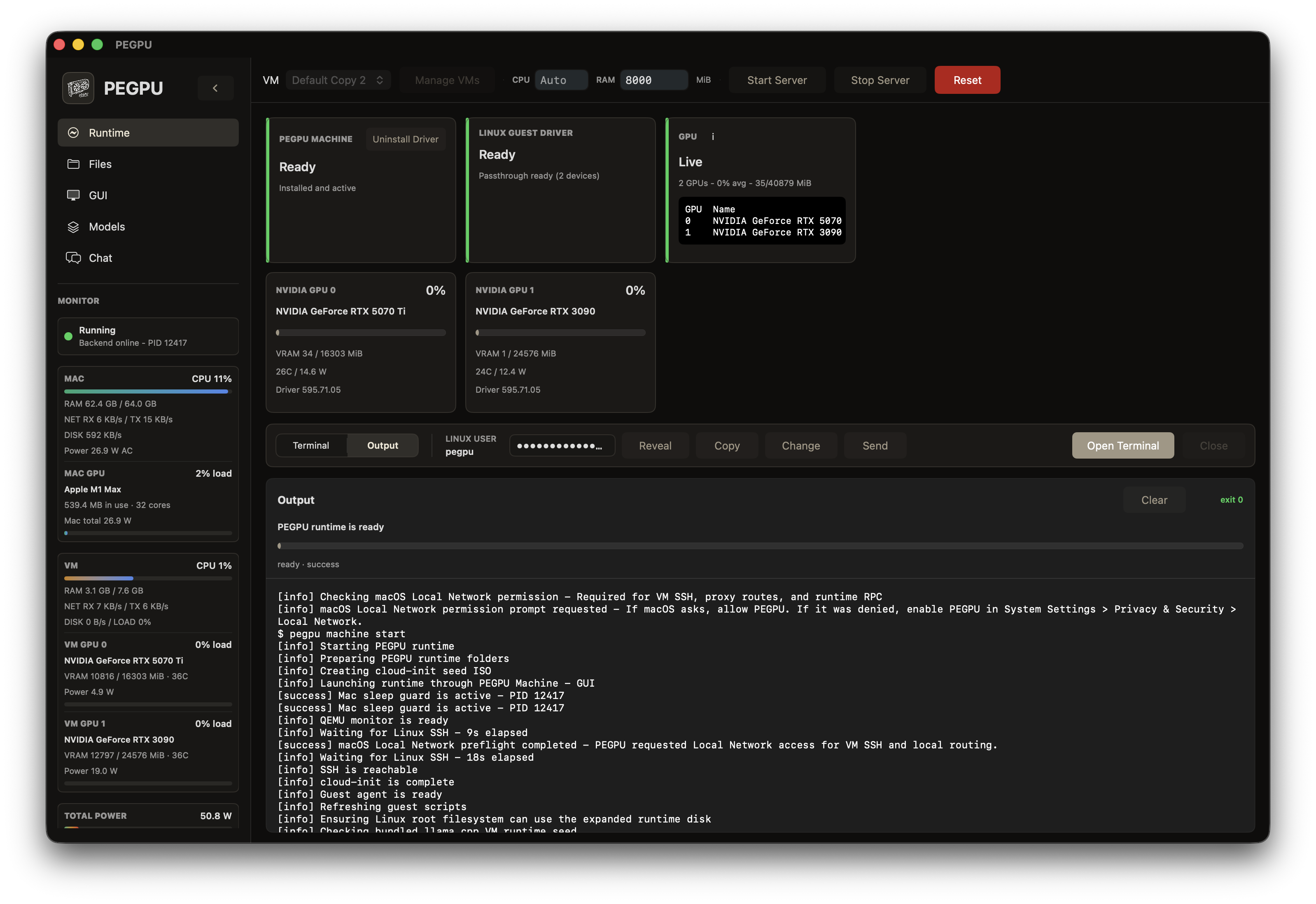Click the '$ pegpu machine start' log line

click(341, 634)
